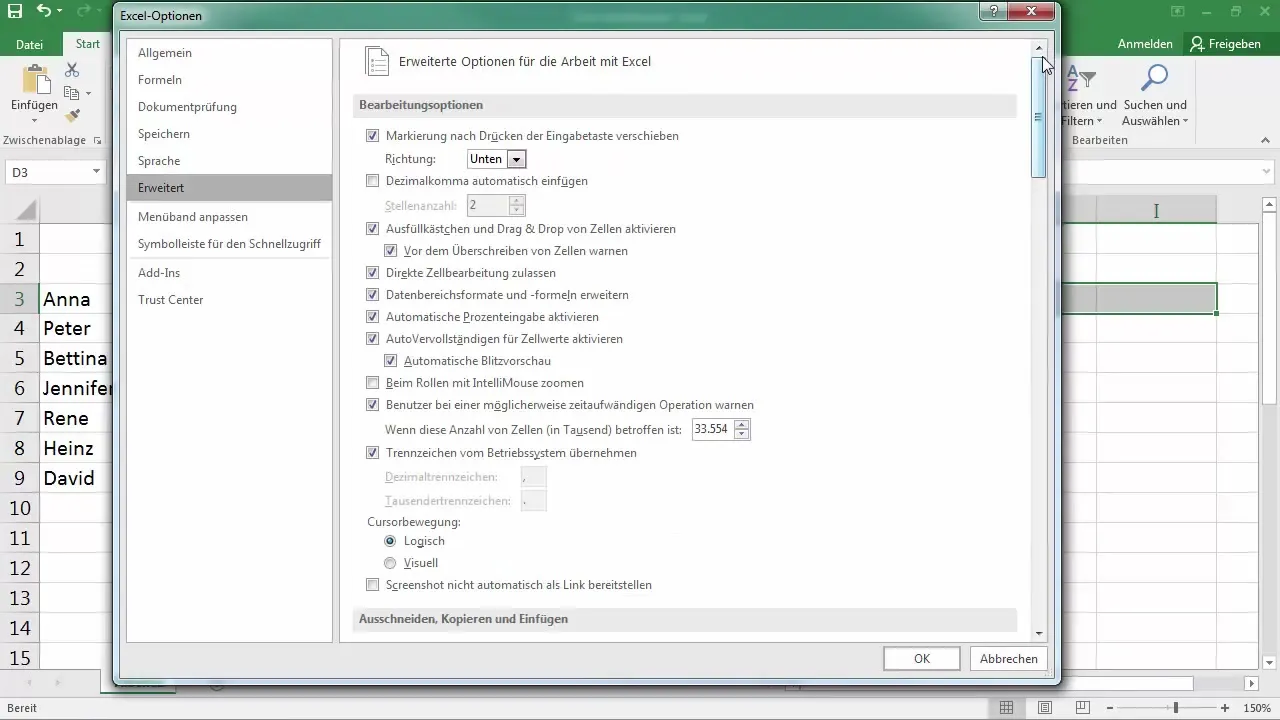Toggle Automatische Prozenteingabe aktivieren
This screenshot has height=720, width=1280.
tap(373, 317)
